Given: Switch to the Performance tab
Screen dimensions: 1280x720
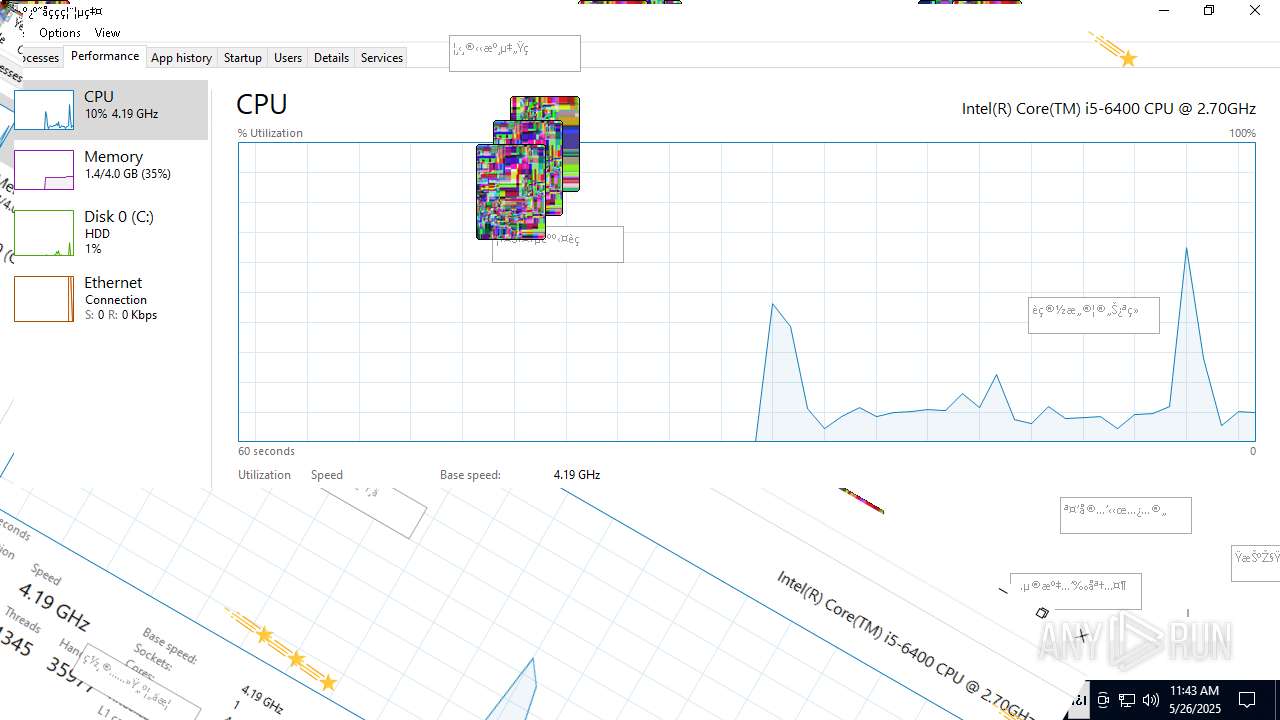Looking at the screenshot, I should 105,57.
